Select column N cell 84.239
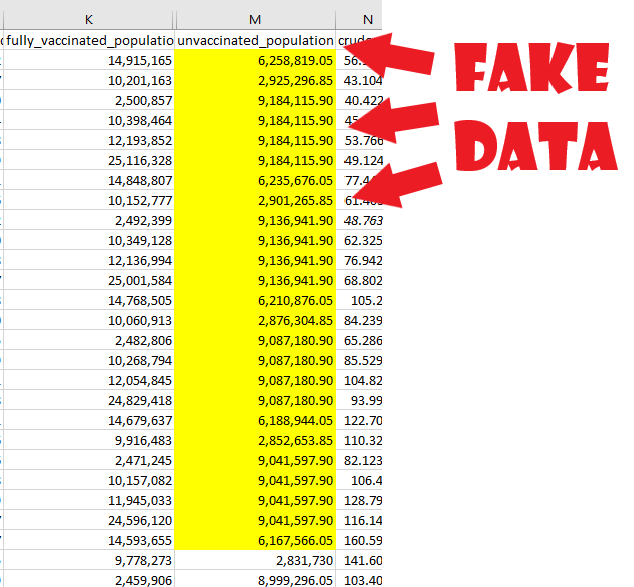This screenshot has width=634, height=587. (359, 320)
